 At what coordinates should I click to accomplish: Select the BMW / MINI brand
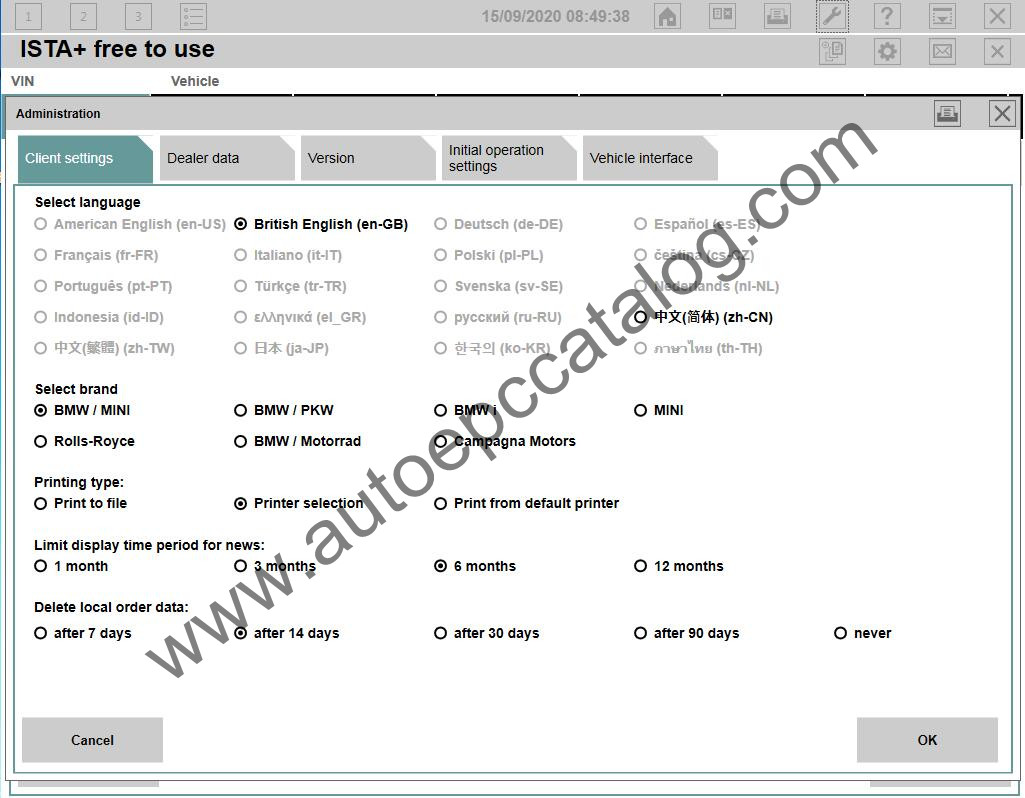click(x=82, y=410)
